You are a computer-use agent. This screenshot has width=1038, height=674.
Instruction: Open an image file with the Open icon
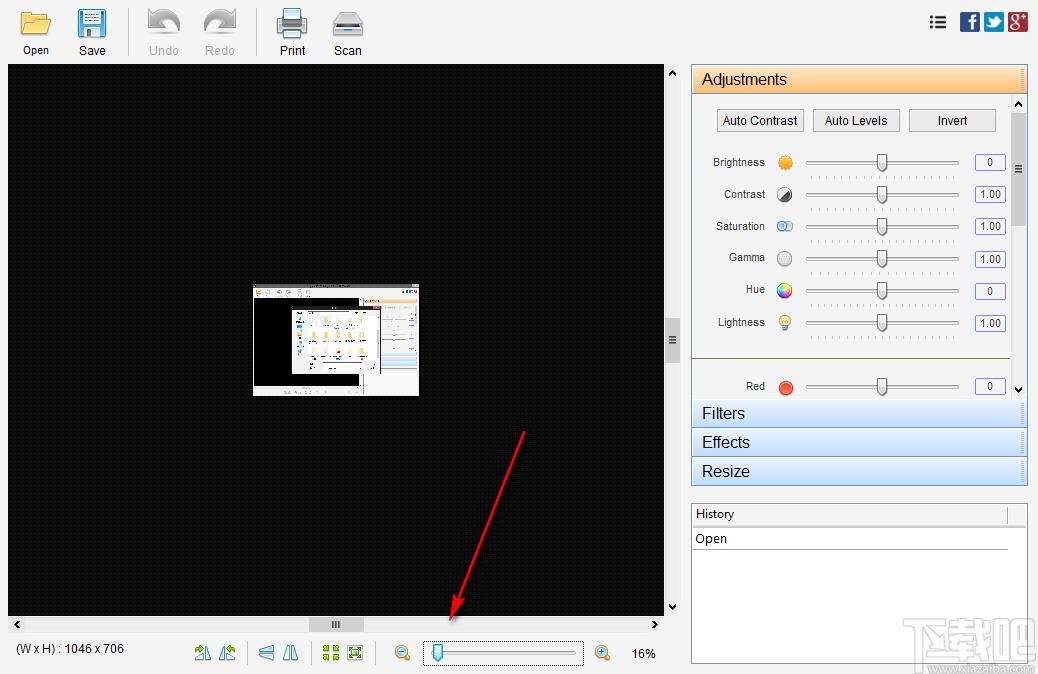point(36,24)
